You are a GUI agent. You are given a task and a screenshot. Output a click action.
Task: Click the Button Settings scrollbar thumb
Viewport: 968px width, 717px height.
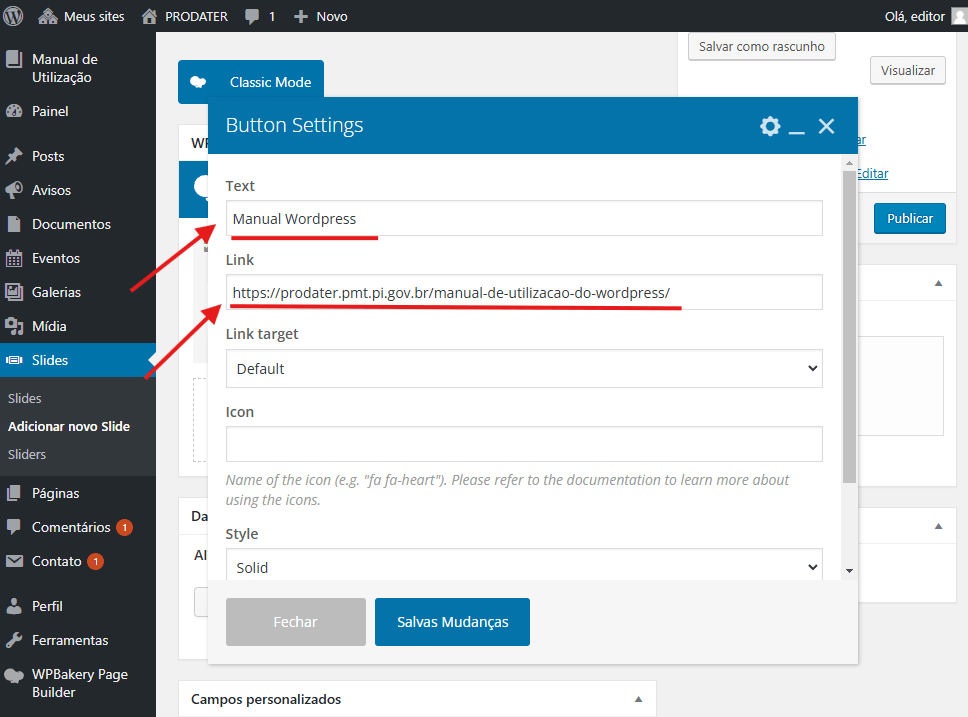849,326
